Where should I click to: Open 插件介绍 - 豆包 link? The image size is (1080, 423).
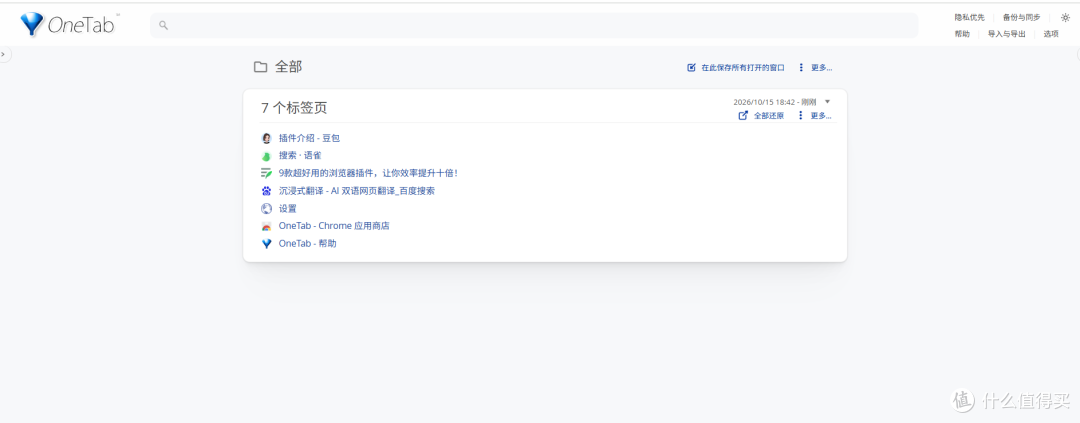tap(309, 138)
